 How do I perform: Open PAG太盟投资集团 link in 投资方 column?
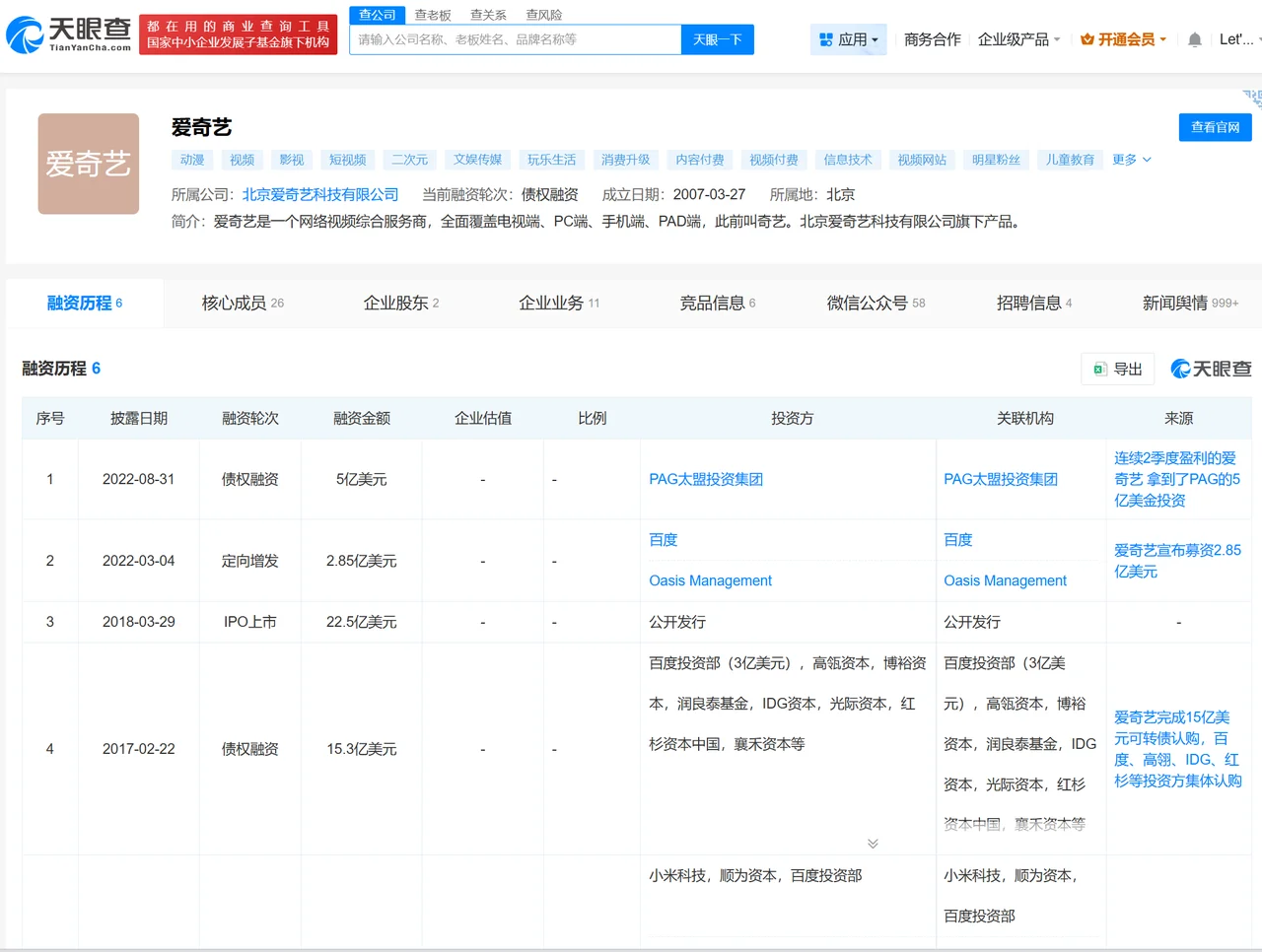coord(706,480)
